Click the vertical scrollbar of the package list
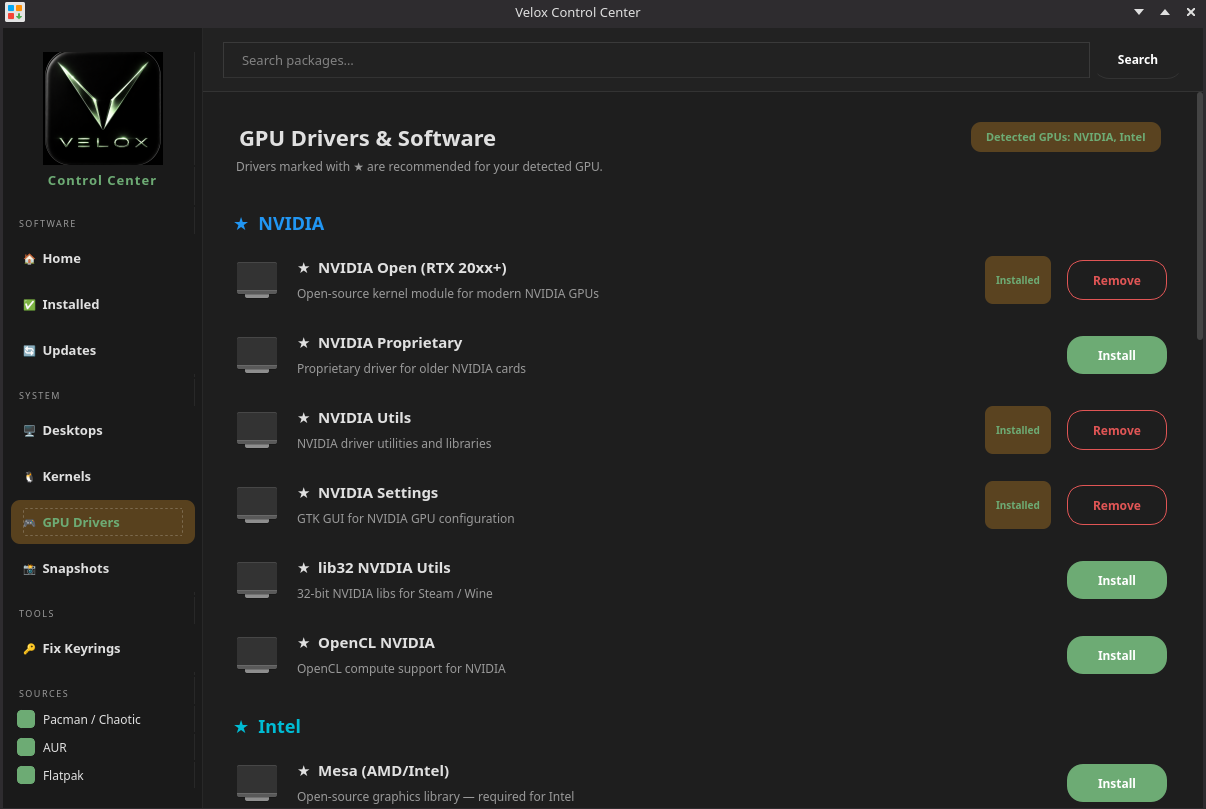Screen dimensions: 1206x809 tap(1200, 215)
